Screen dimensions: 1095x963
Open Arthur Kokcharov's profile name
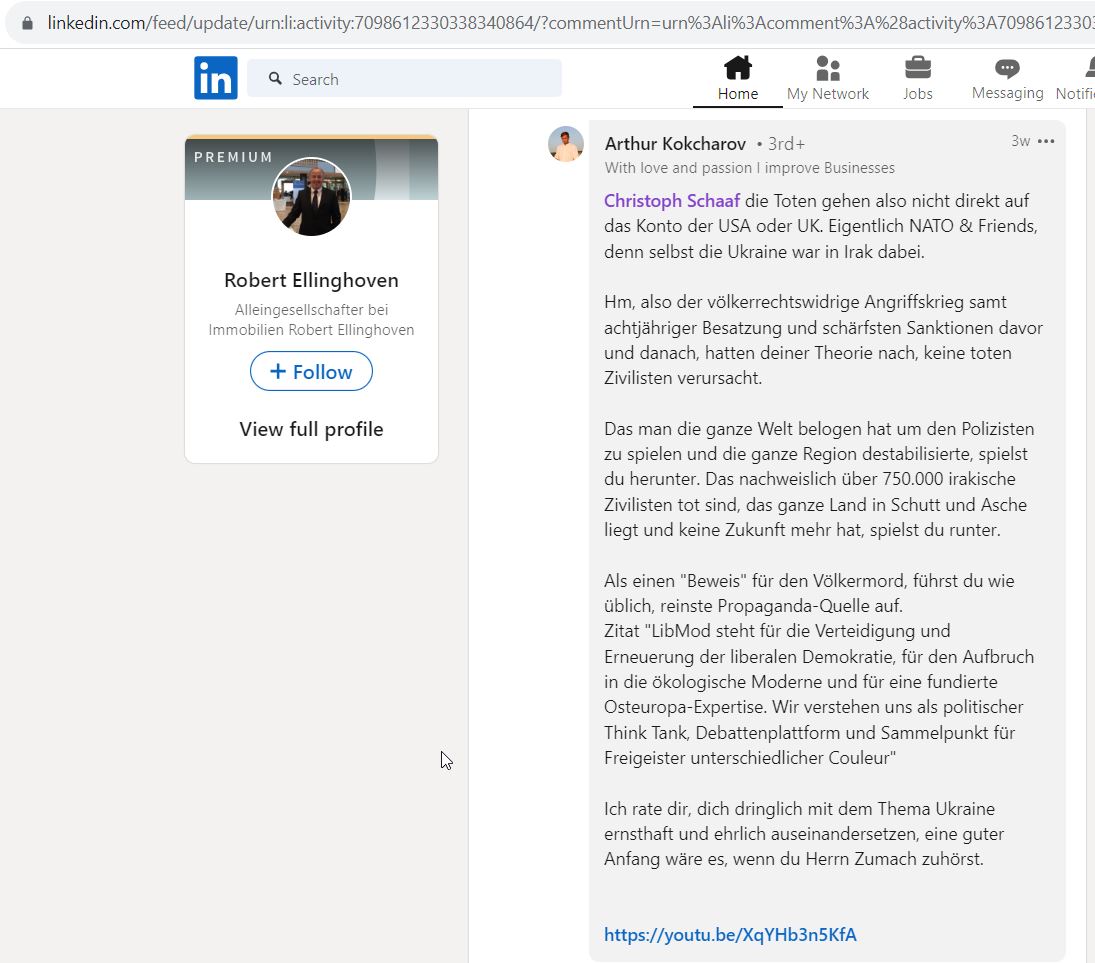tap(675, 144)
